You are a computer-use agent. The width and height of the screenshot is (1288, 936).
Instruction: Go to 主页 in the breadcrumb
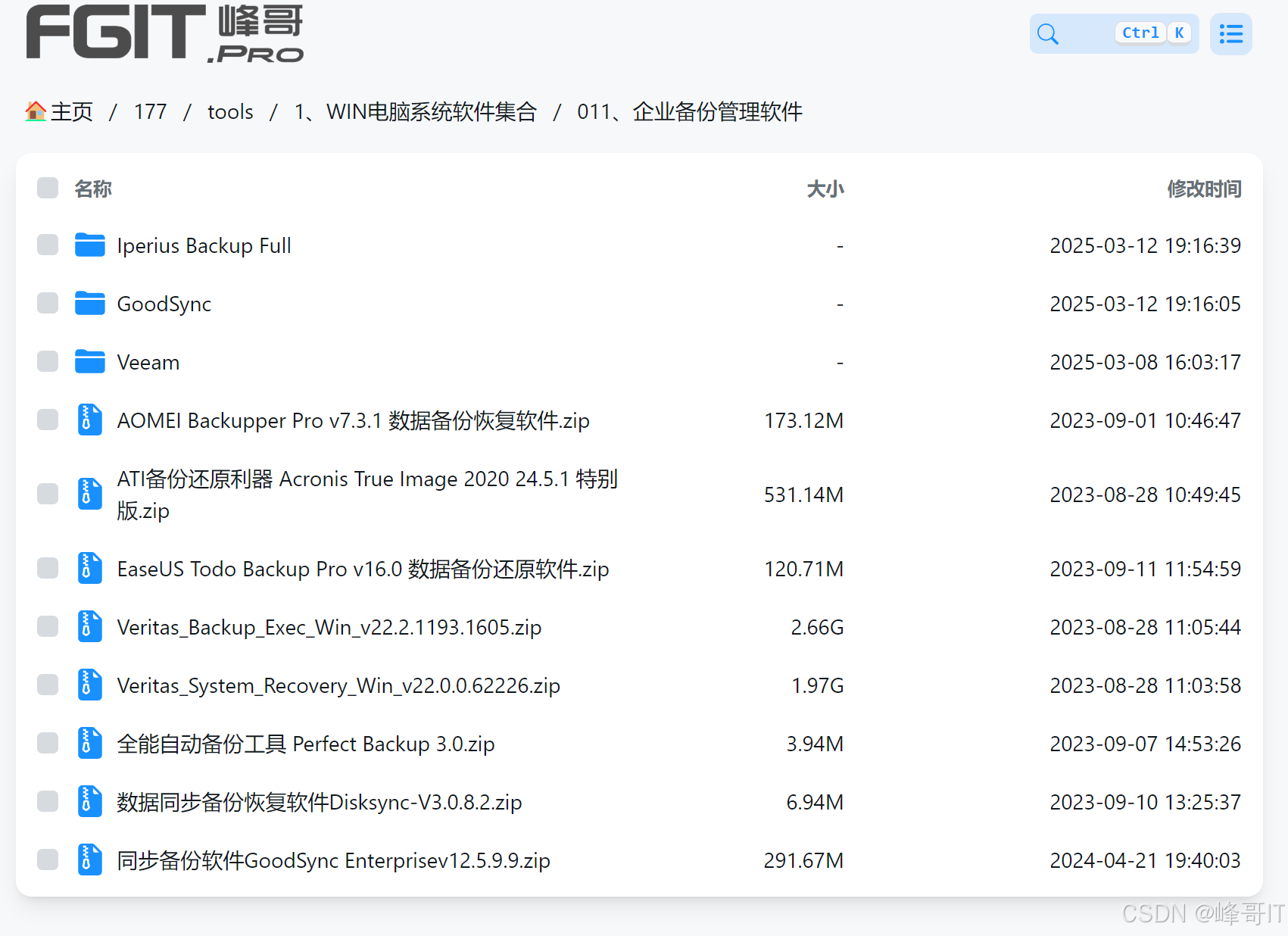pyautogui.click(x=72, y=112)
